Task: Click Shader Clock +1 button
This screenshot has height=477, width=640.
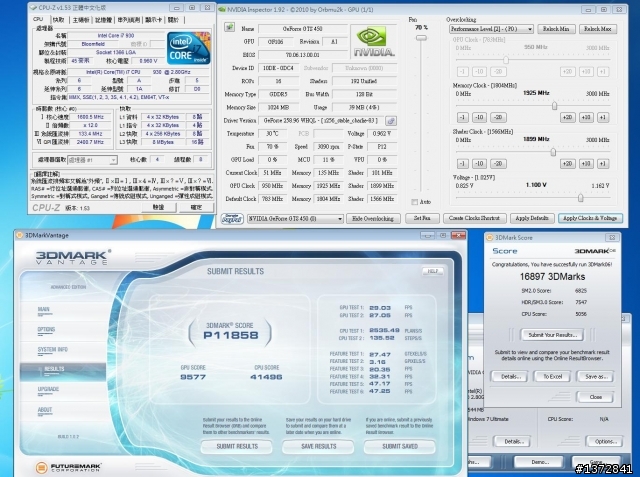Action: [x=603, y=164]
